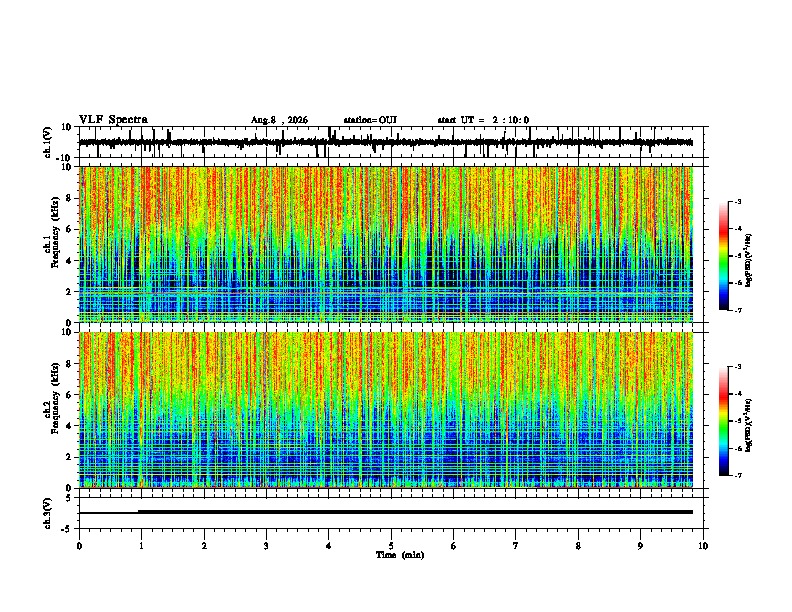Image resolution: width=792 pixels, height=612 pixels.
Task: Click the "6" kHz tick on ch.2 spectrogram
Action: [69, 395]
